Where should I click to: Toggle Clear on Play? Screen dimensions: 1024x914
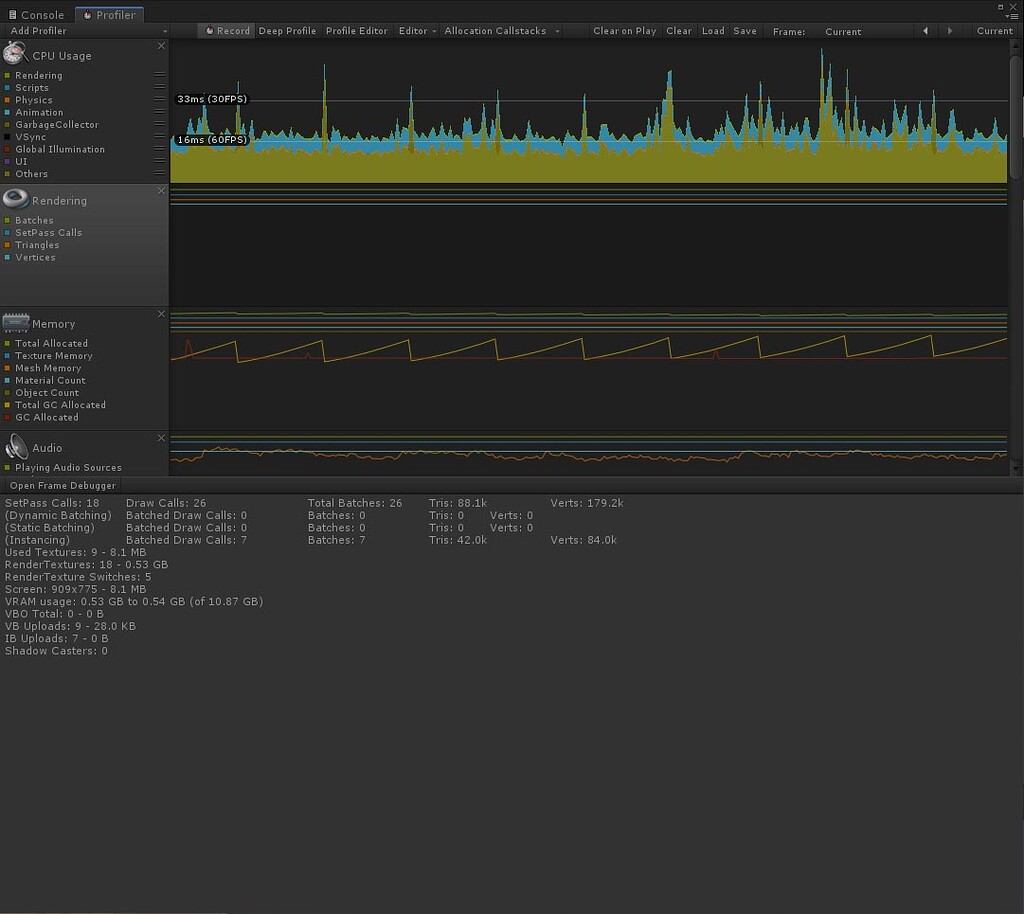click(x=624, y=30)
